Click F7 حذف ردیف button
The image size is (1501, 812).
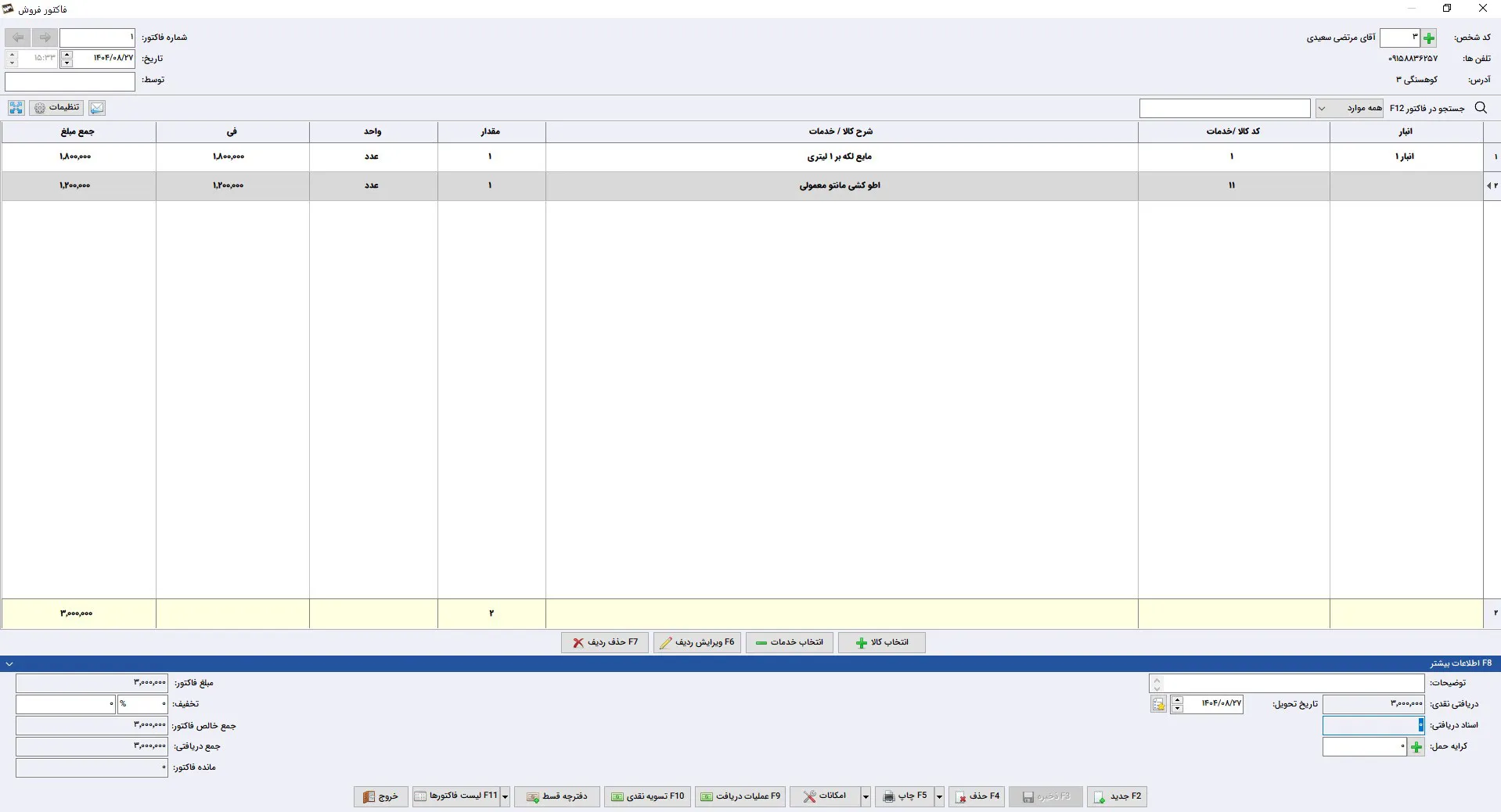click(604, 642)
